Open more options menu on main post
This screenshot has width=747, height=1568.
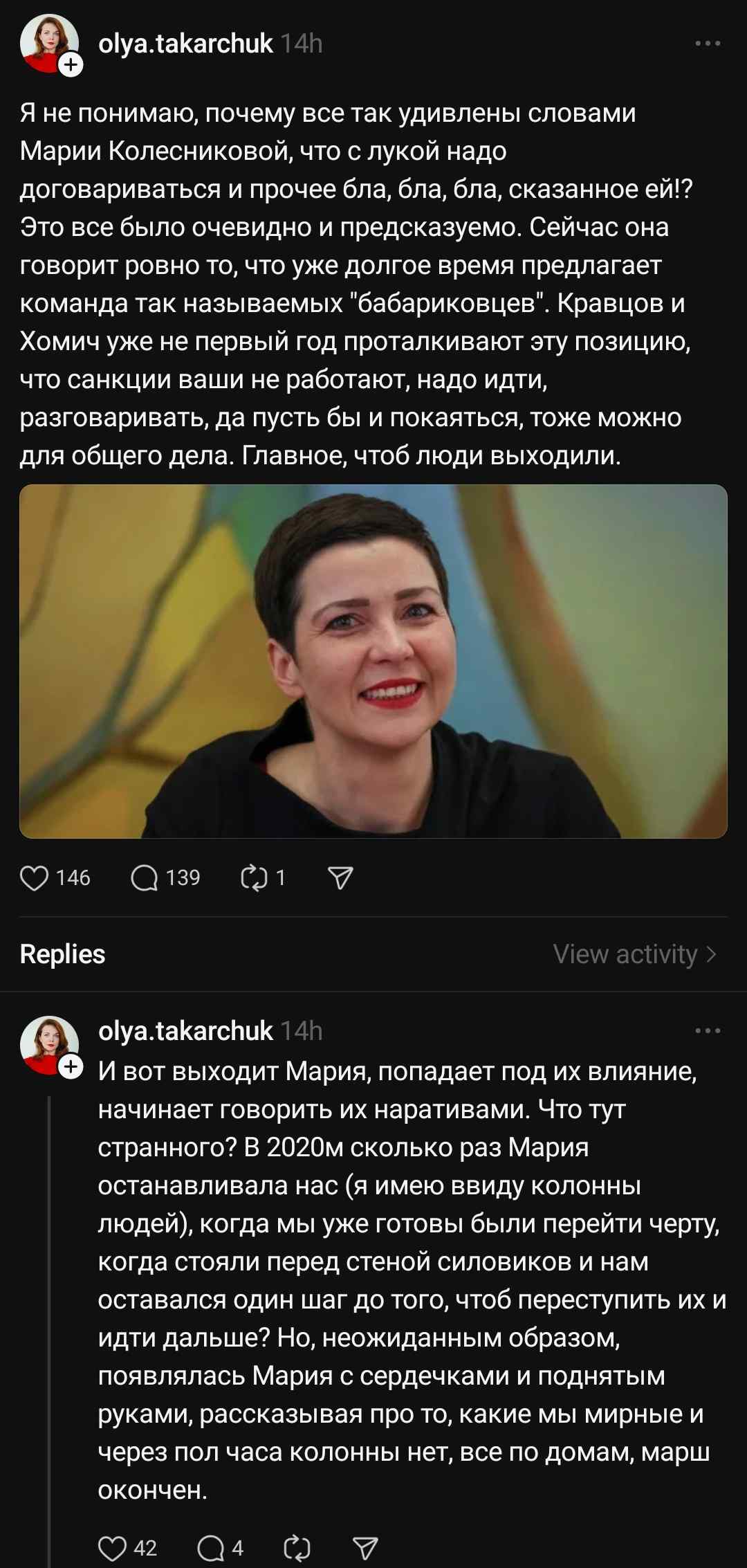click(708, 44)
